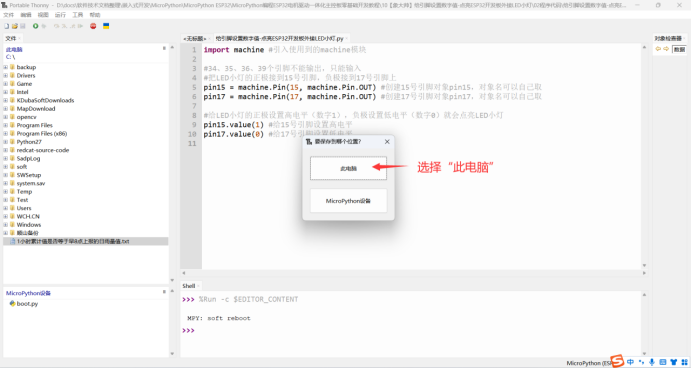Open the 工具 menu
The image size is (692, 368).
[77, 15]
